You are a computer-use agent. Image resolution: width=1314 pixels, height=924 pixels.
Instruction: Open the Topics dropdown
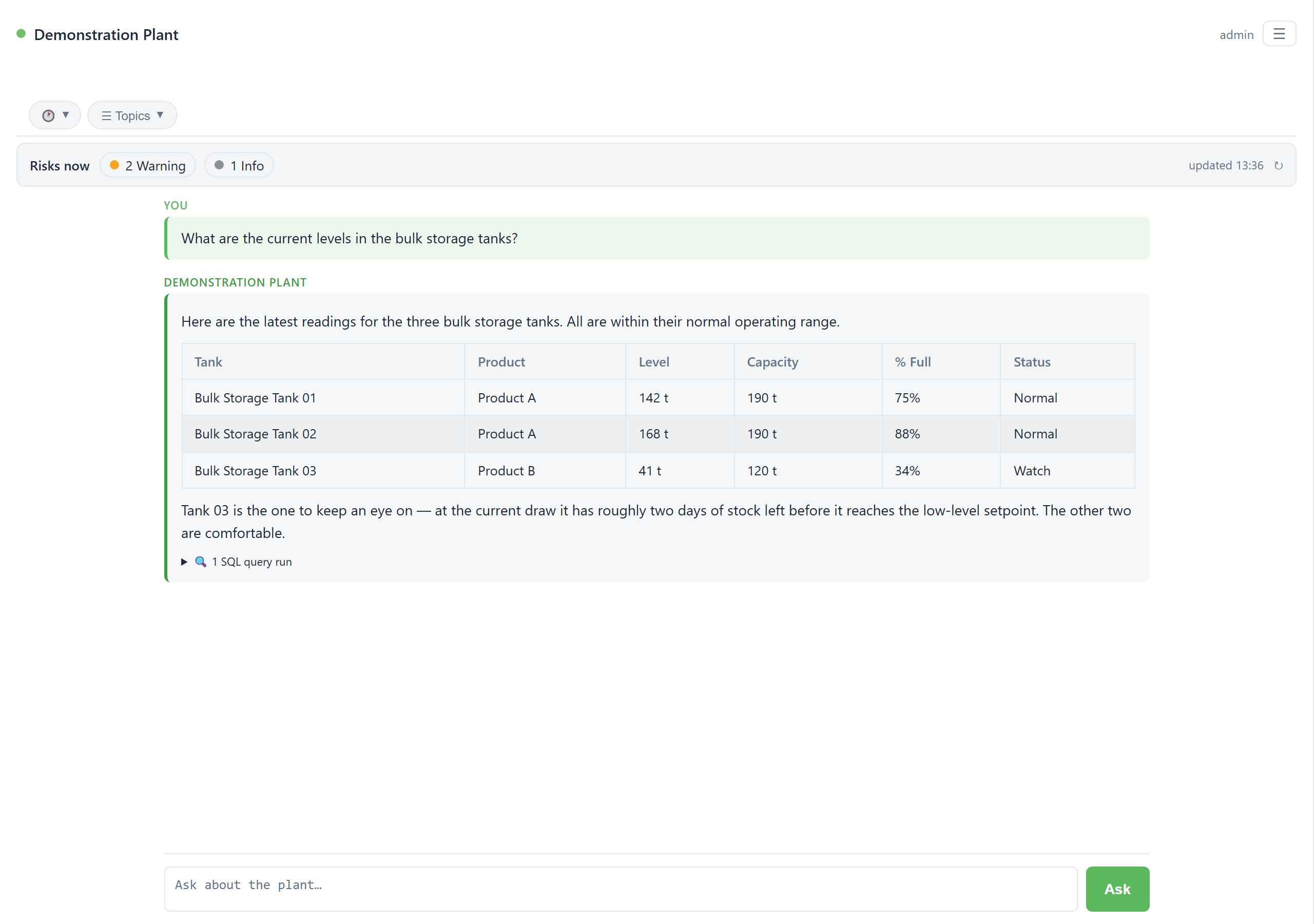point(132,115)
